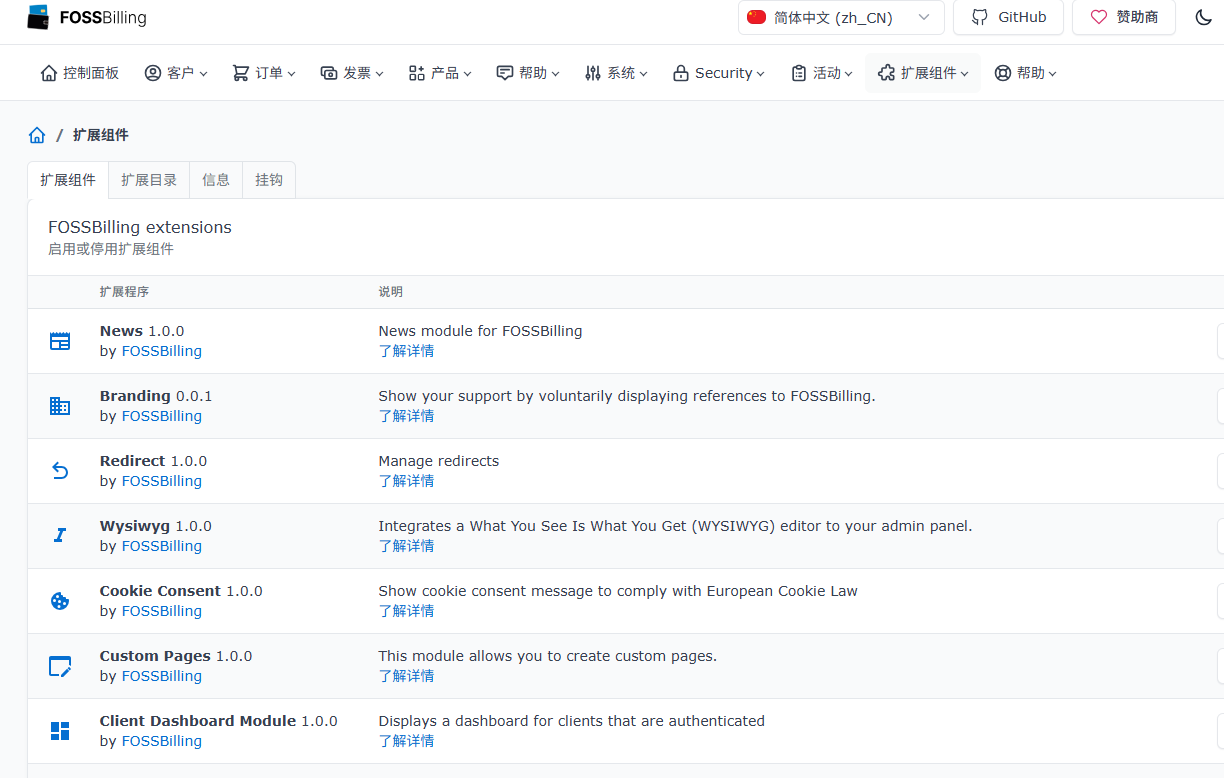
Task: Open the language selector 简体中文 (zh_CN)
Action: click(x=841, y=17)
